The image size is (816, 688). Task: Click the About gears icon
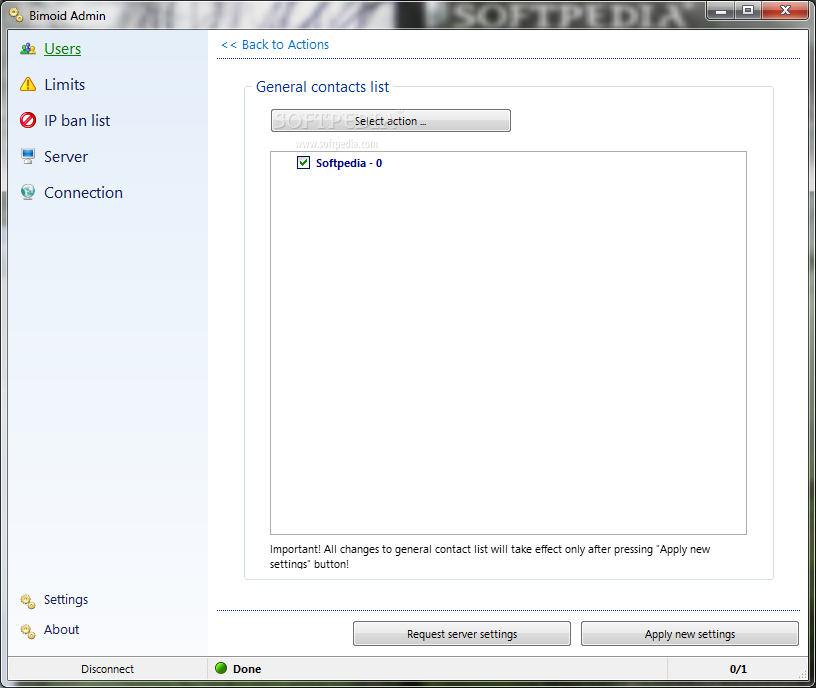coord(28,631)
